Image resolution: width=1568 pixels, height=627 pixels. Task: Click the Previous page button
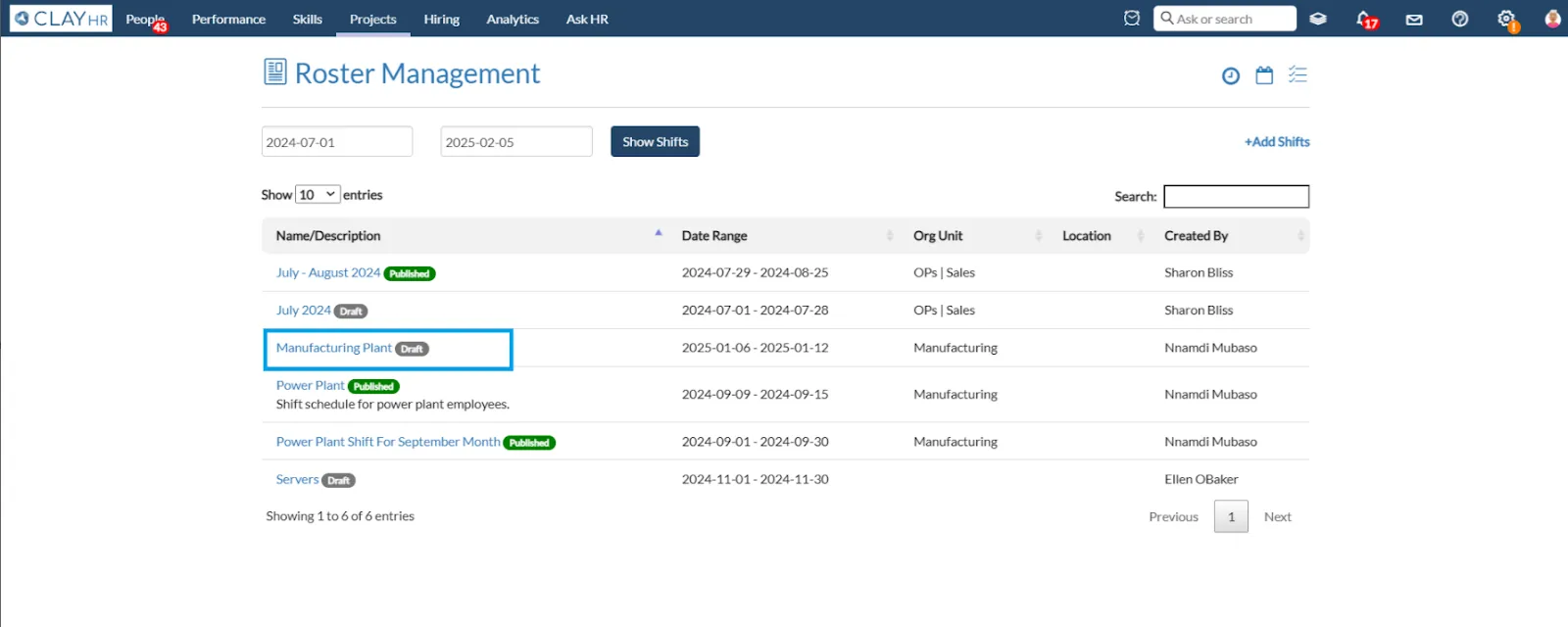[x=1173, y=516]
